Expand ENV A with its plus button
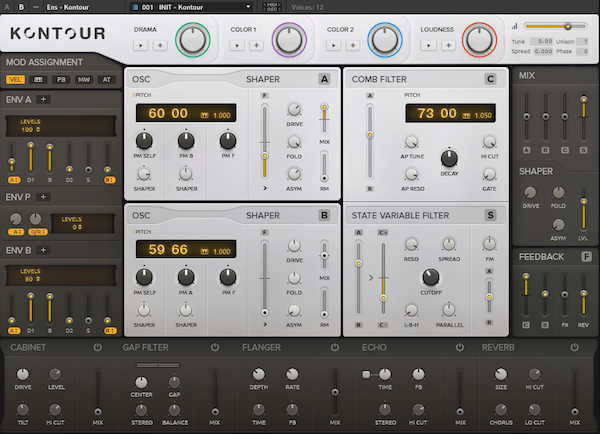This screenshot has height=434, width=600. (x=43, y=100)
